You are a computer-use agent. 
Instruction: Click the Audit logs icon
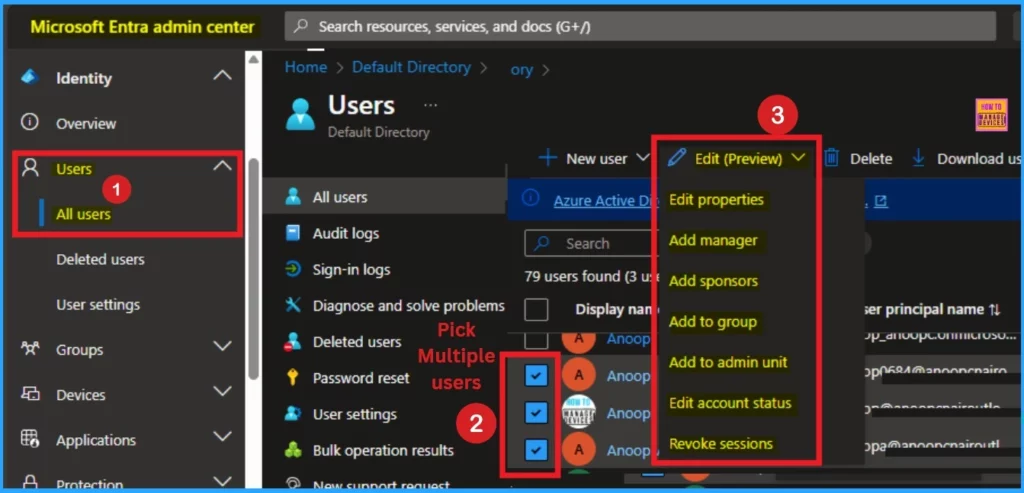[x=293, y=233]
